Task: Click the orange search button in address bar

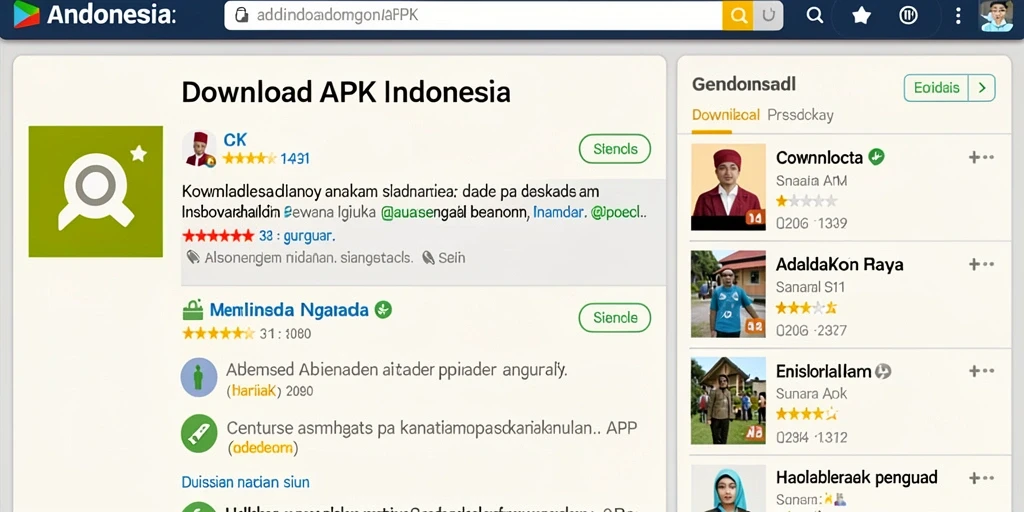Action: [x=738, y=16]
